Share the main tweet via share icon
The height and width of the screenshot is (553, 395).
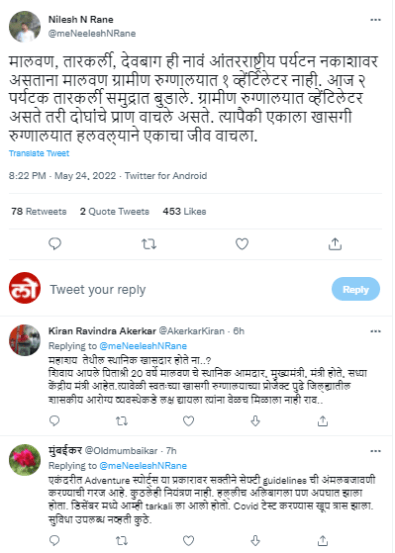335,244
